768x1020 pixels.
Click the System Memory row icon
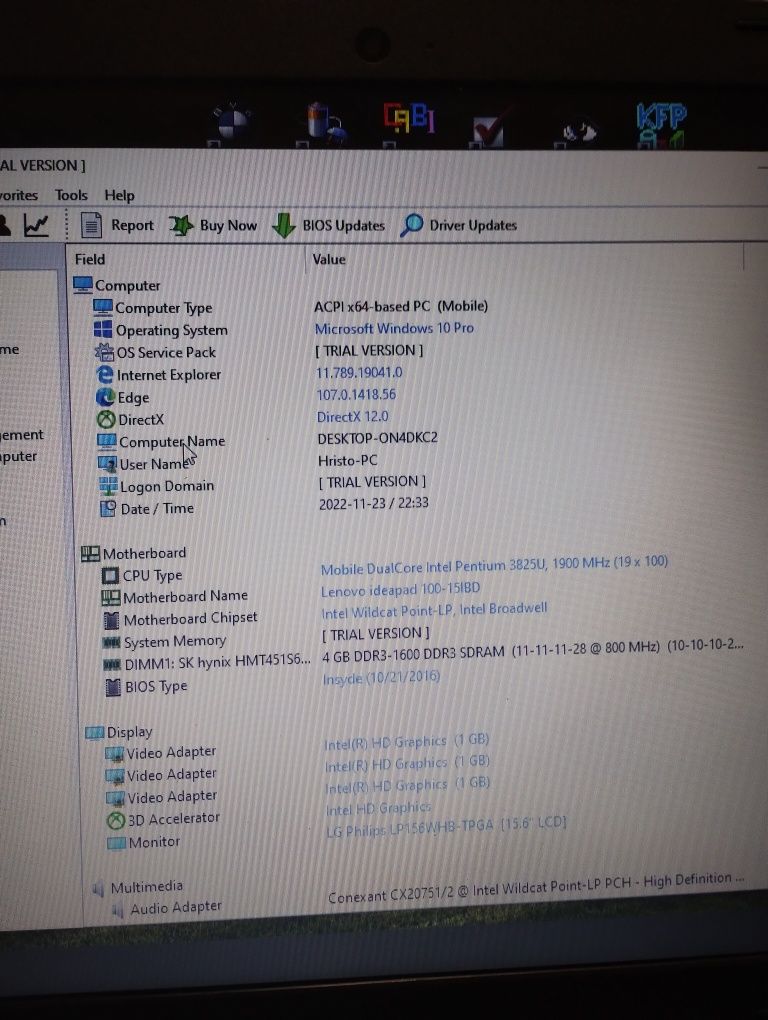pos(112,643)
